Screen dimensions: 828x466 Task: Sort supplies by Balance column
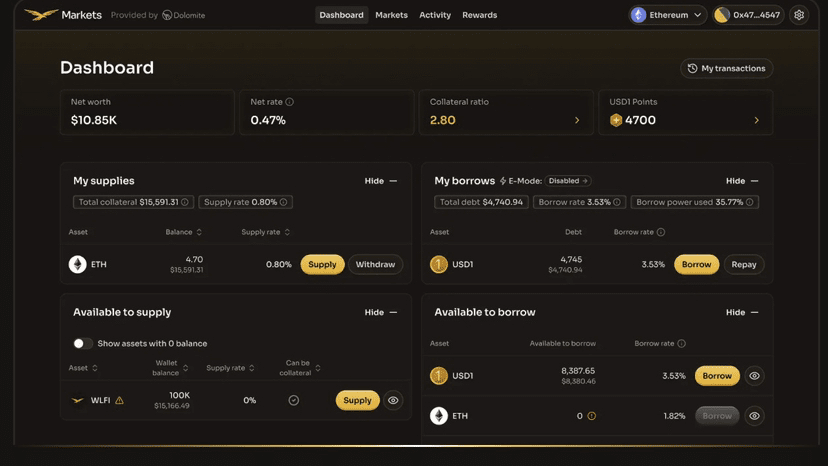pyautogui.click(x=183, y=232)
